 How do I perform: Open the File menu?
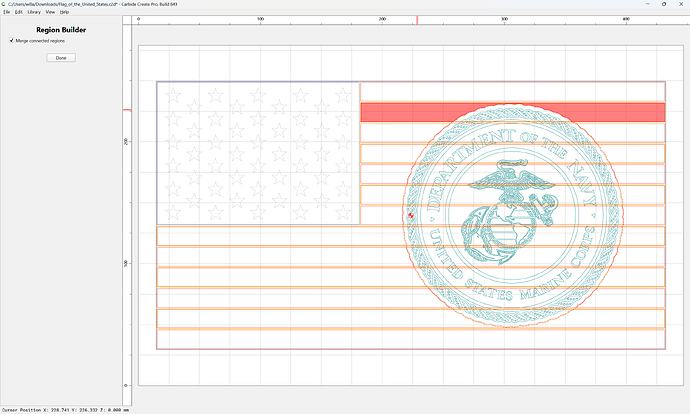[7, 12]
